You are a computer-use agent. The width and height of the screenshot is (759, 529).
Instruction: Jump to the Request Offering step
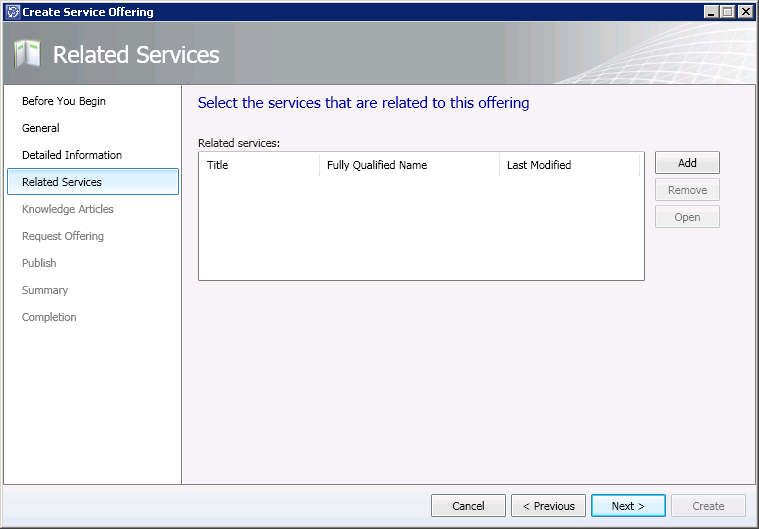63,236
